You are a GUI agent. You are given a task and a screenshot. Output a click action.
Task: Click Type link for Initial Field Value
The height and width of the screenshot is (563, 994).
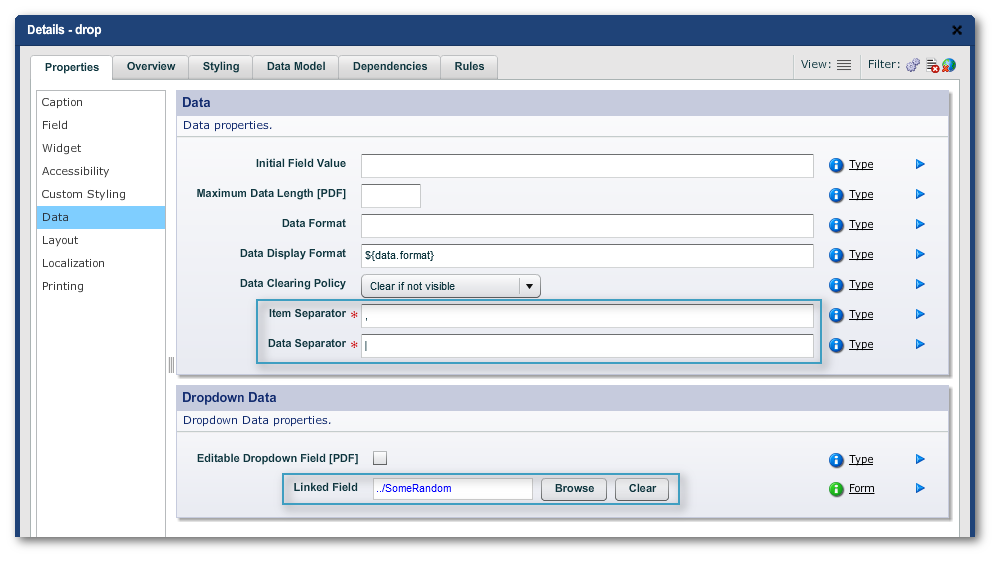click(x=861, y=164)
